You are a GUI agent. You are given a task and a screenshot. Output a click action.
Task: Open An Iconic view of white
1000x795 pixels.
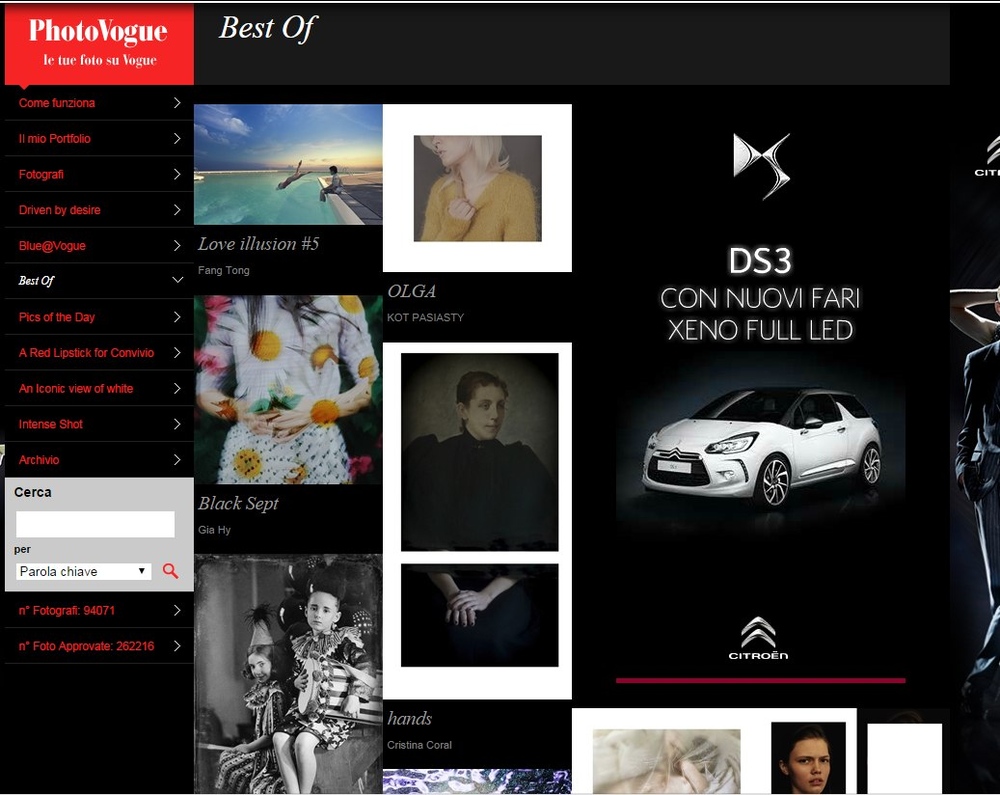[76, 388]
